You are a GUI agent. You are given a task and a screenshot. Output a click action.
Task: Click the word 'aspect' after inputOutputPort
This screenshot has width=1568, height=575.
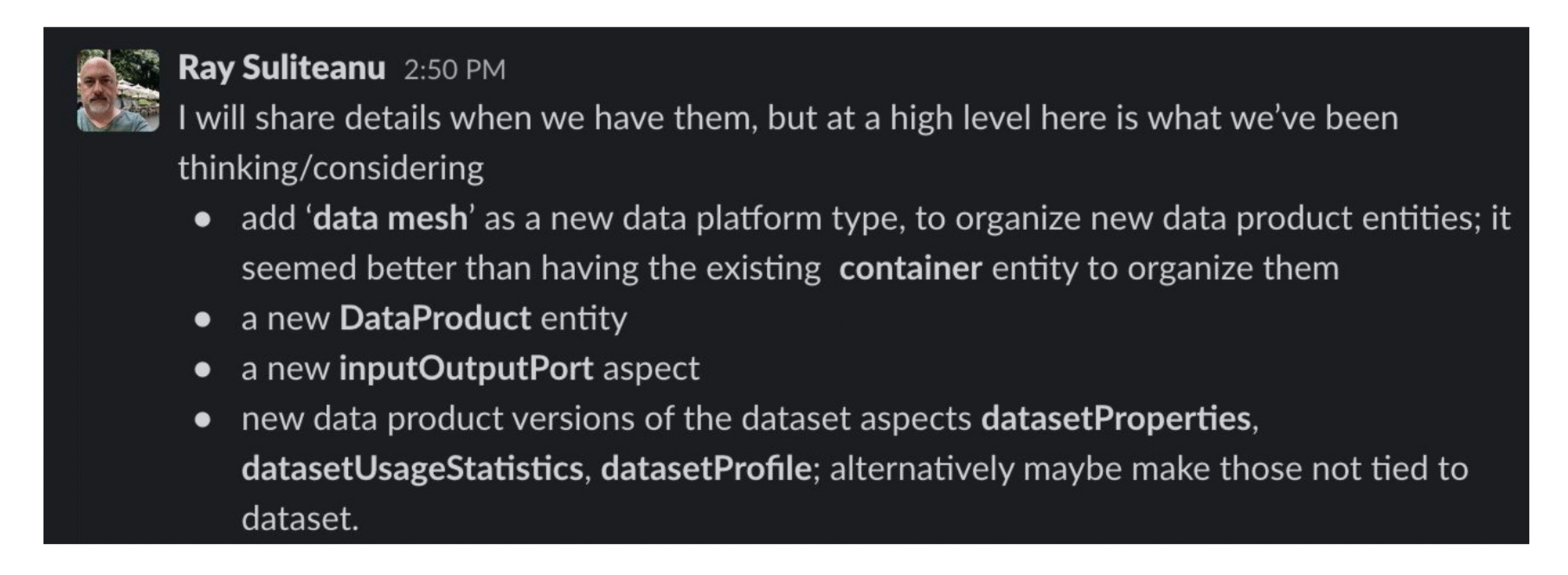pyautogui.click(x=651, y=370)
